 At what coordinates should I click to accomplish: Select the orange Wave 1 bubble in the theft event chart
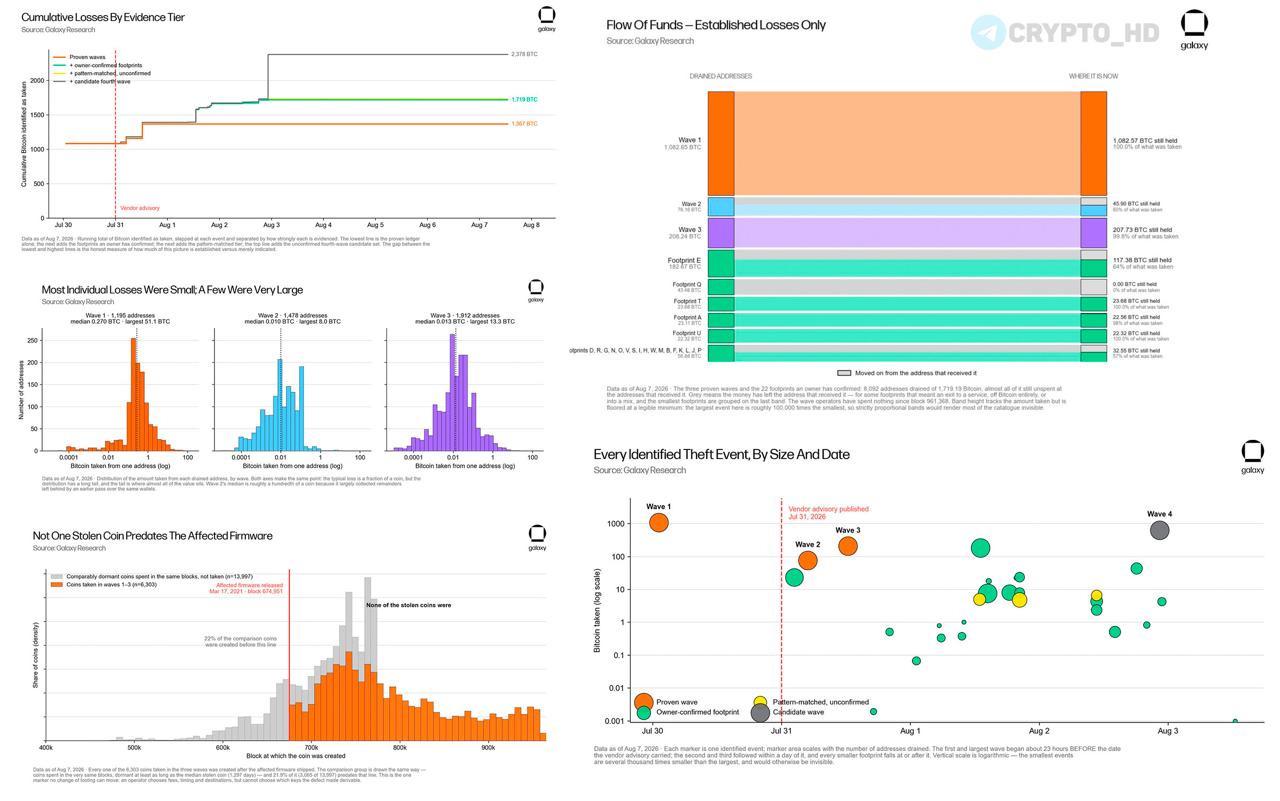658,522
